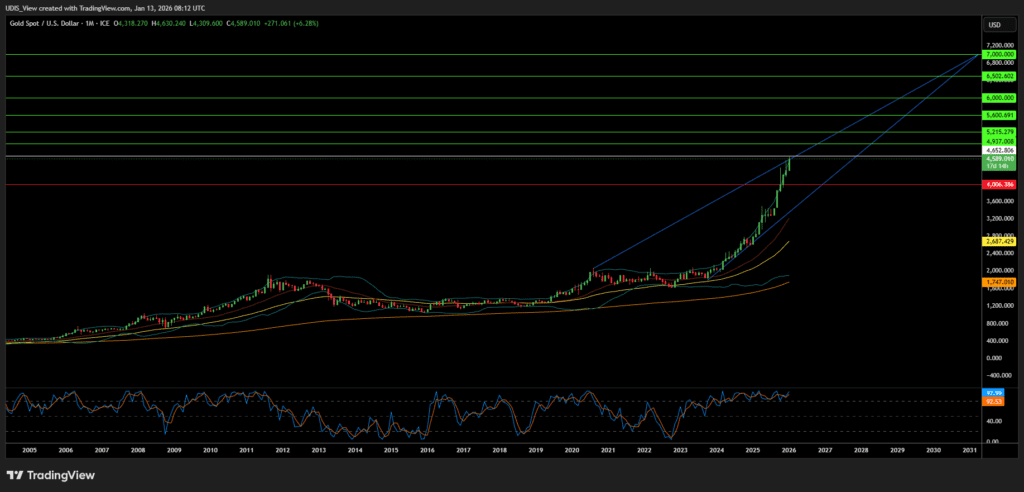Click the yellow 2,687.429 moving average label
The height and width of the screenshot is (492, 1024).
click(999, 241)
